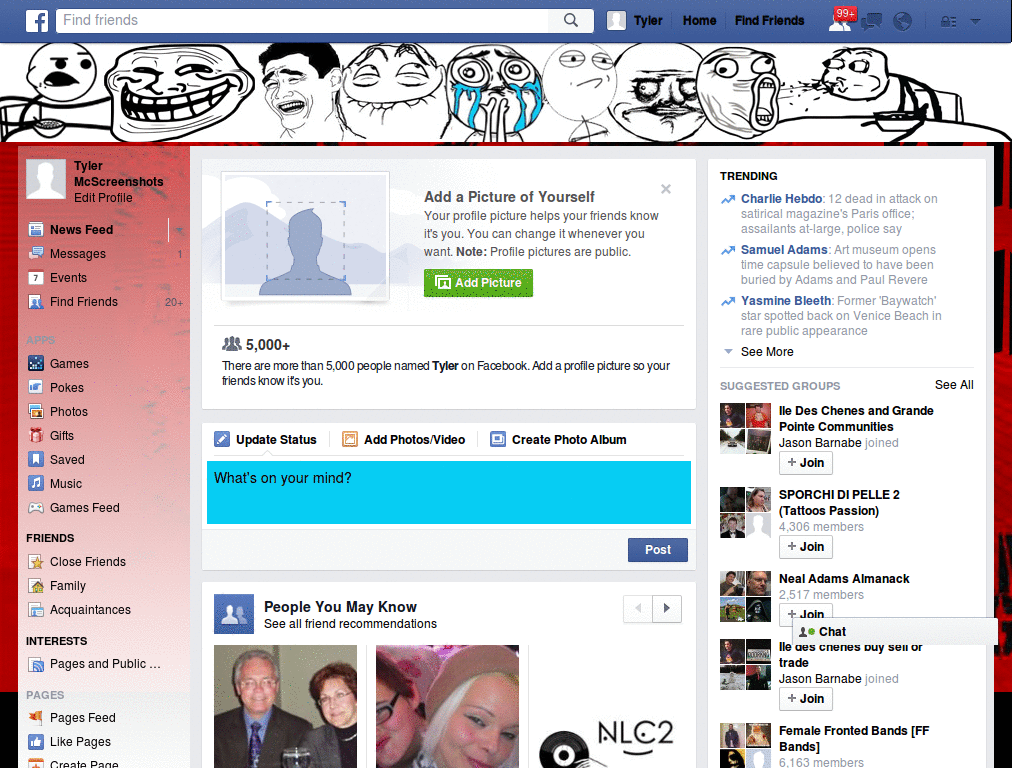Click the Games app icon

36,363
